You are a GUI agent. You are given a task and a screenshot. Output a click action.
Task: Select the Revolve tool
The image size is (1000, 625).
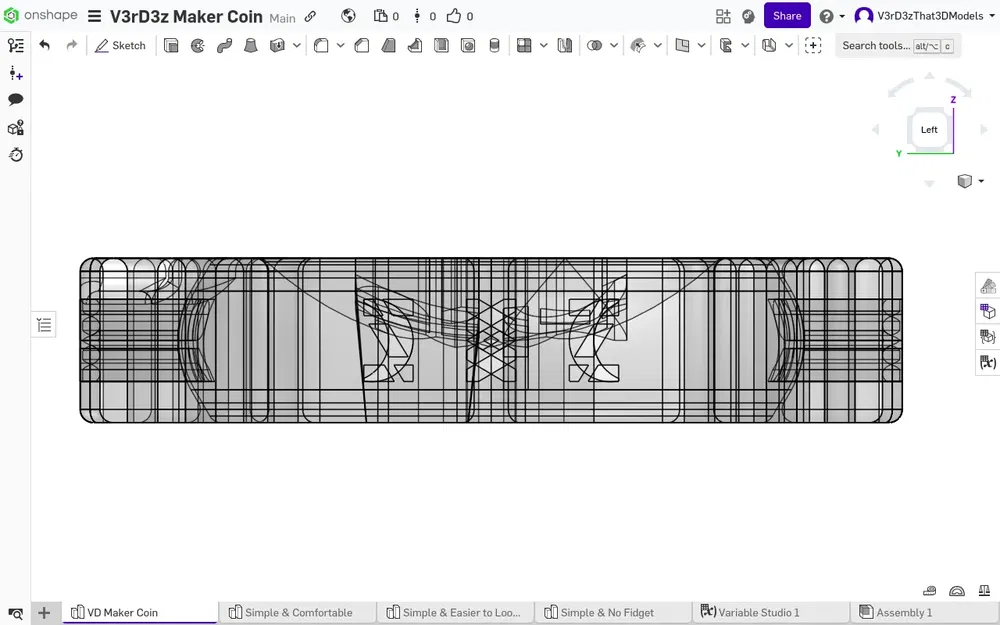pyautogui.click(x=198, y=45)
